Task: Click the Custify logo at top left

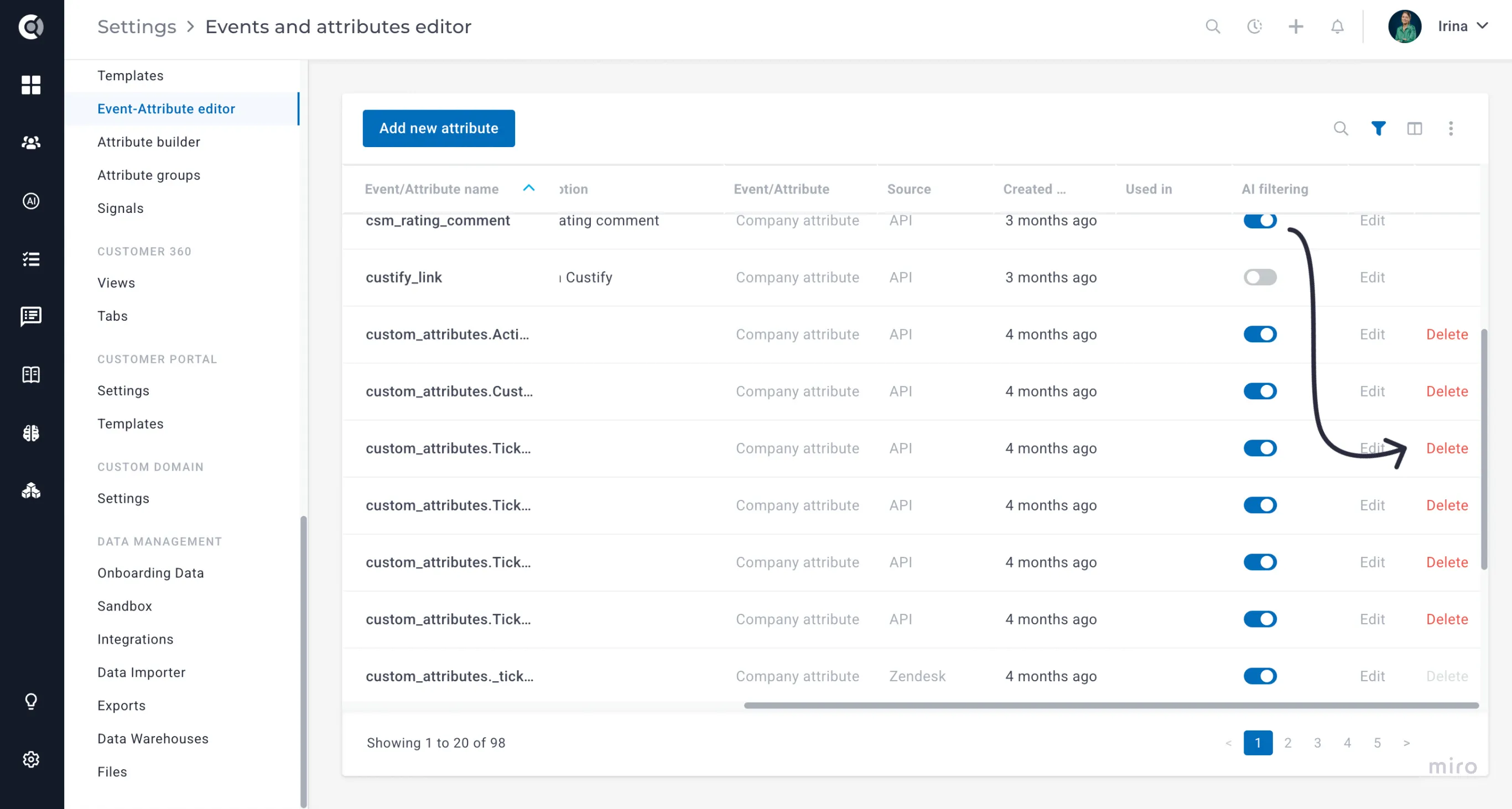Action: click(x=31, y=27)
